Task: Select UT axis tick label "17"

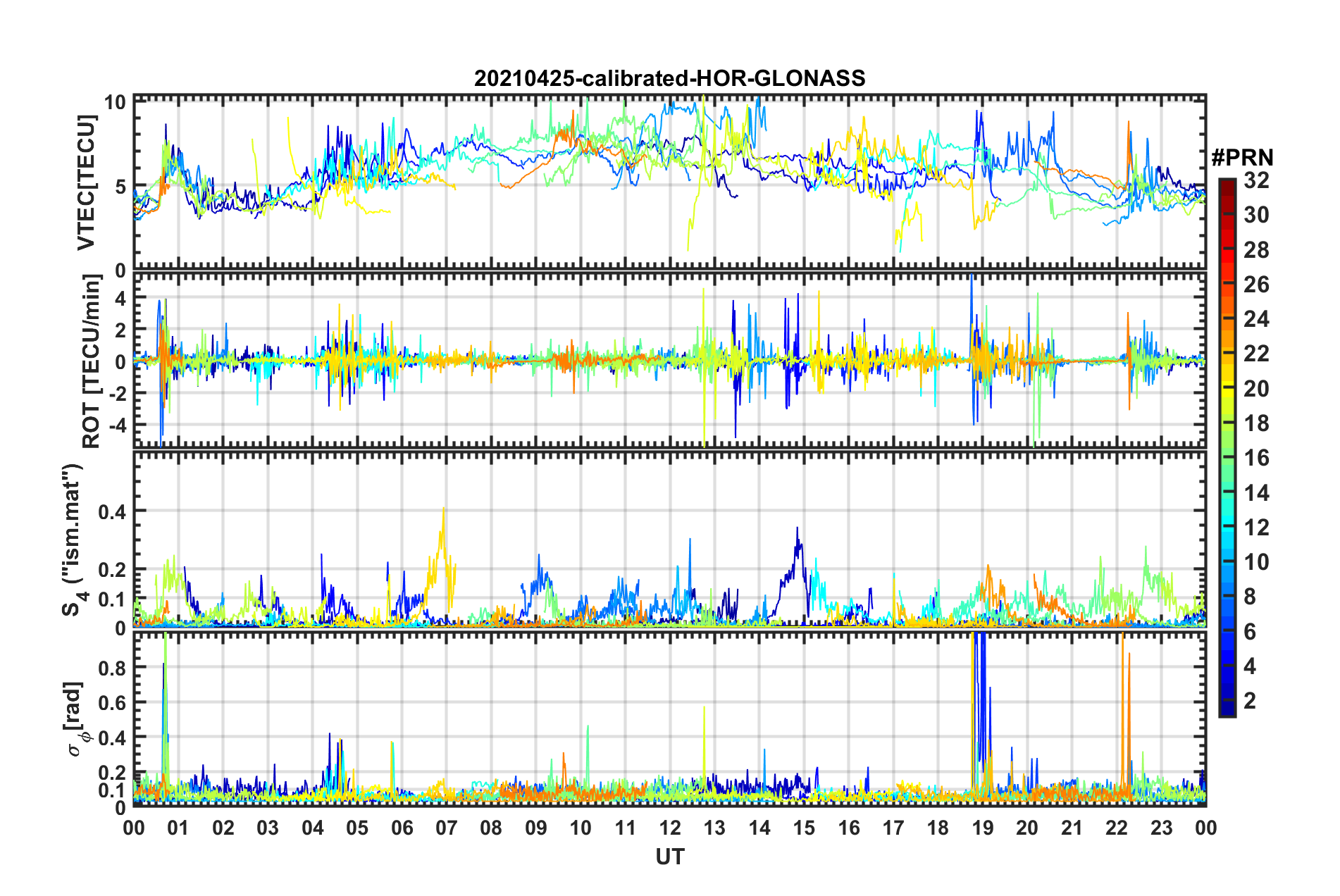Action: point(893,828)
